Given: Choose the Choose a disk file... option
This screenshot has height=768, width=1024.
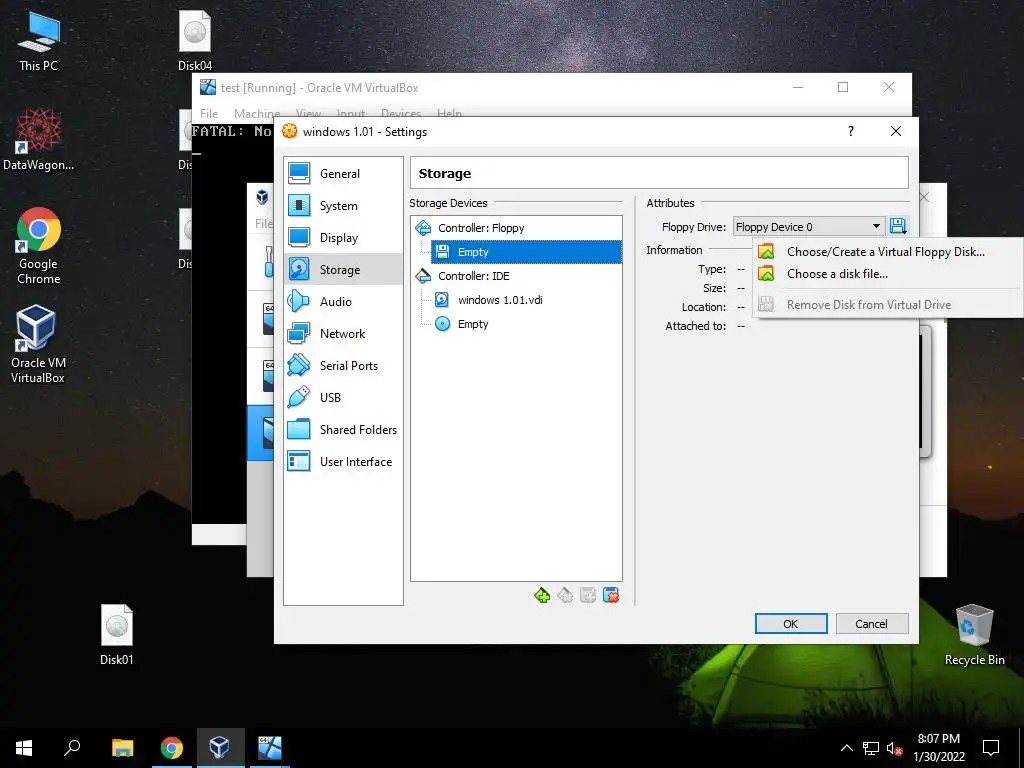Looking at the screenshot, I should click(x=886, y=274).
